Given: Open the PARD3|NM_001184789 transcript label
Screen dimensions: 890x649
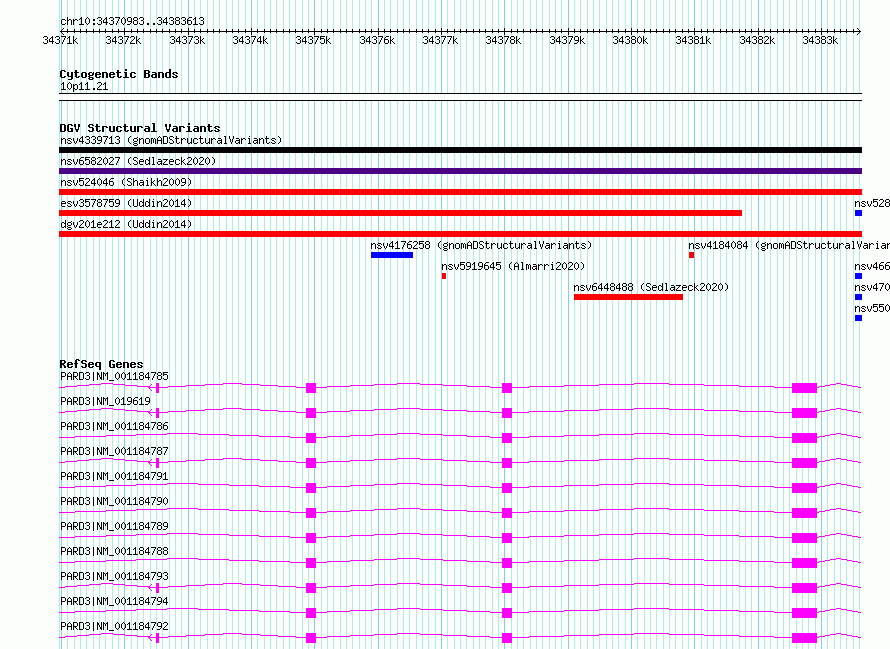Looking at the screenshot, I should (114, 526).
